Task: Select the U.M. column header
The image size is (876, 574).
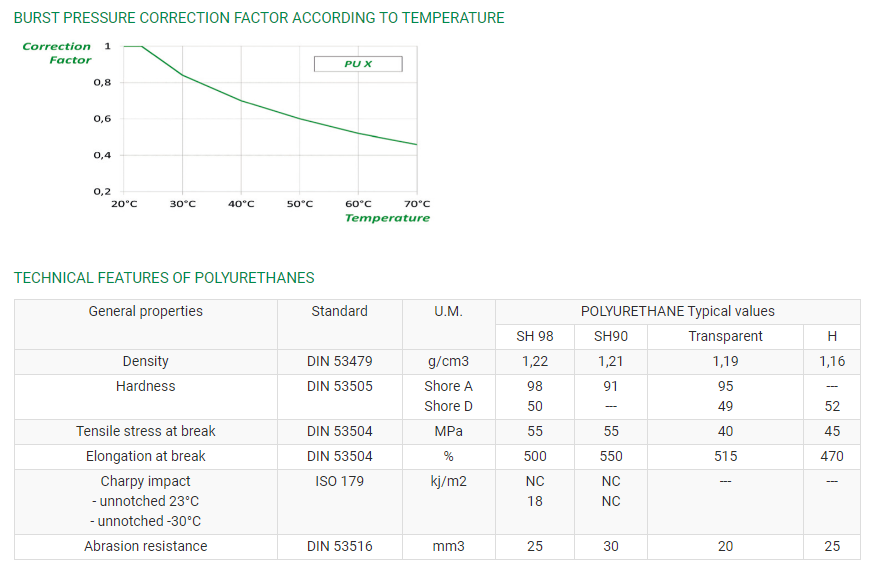Action: (448, 311)
